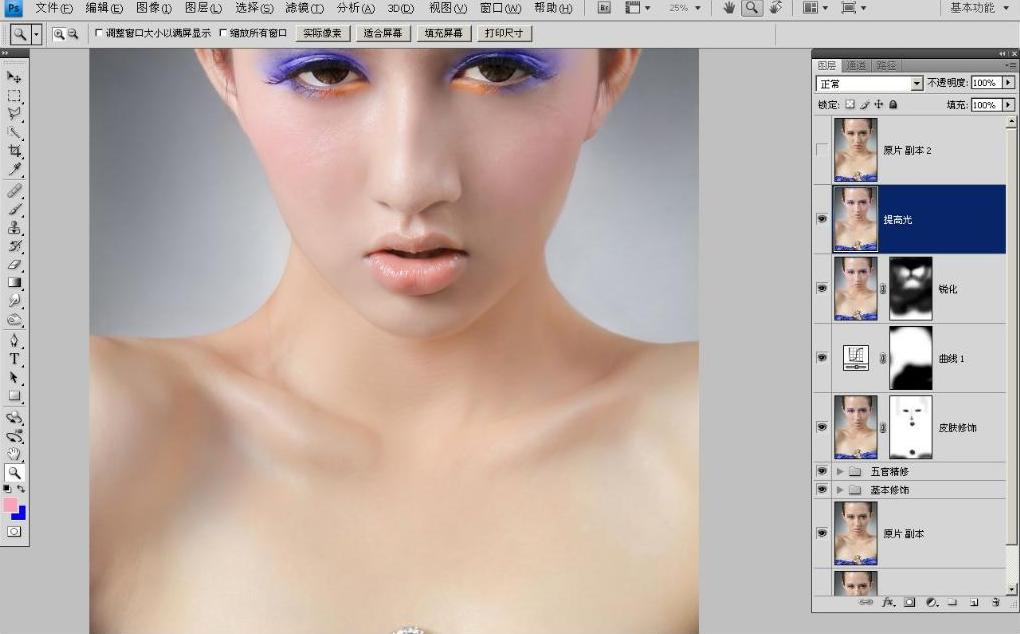The width and height of the screenshot is (1020, 634).
Task: Select the Crop tool
Action: (14, 152)
